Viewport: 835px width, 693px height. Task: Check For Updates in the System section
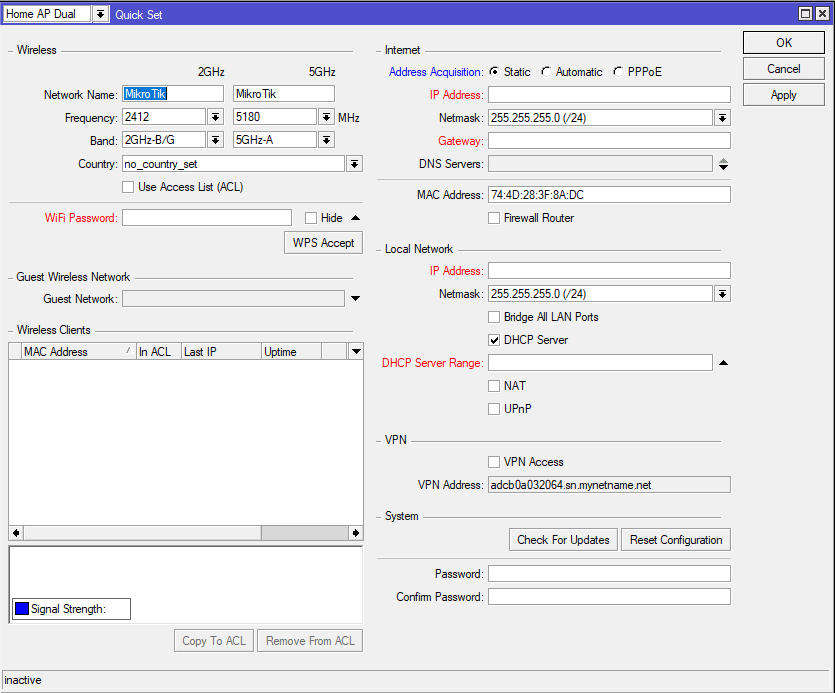pyautogui.click(x=562, y=539)
